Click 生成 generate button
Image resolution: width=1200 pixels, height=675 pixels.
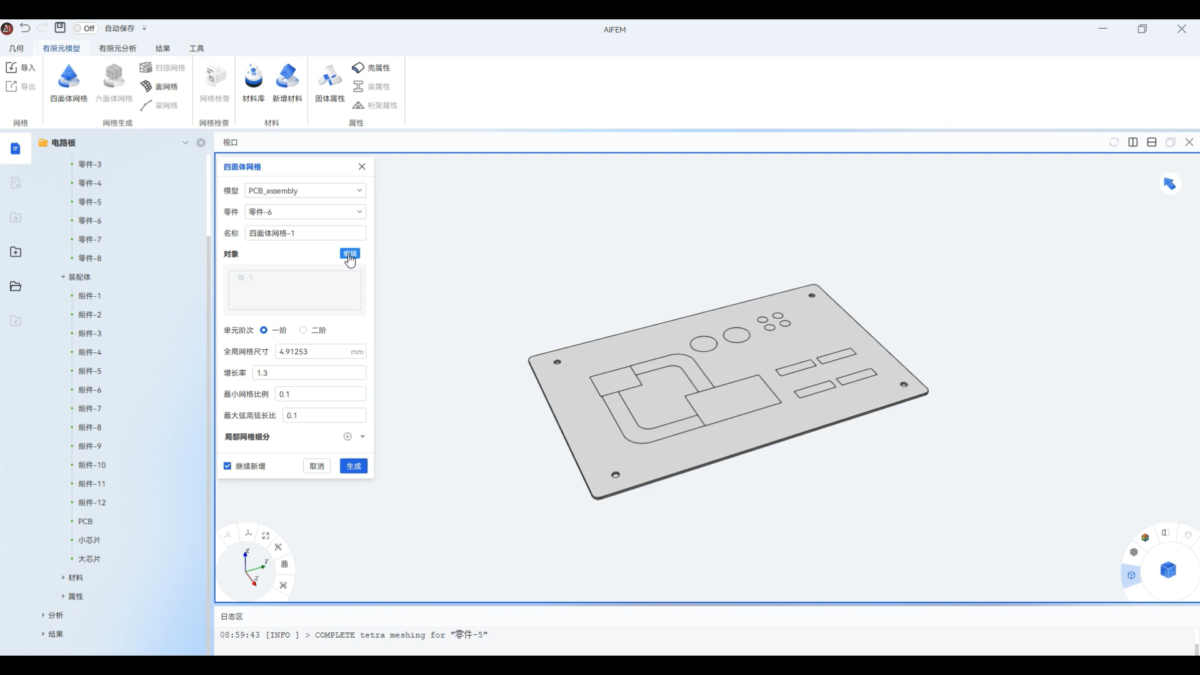point(354,466)
